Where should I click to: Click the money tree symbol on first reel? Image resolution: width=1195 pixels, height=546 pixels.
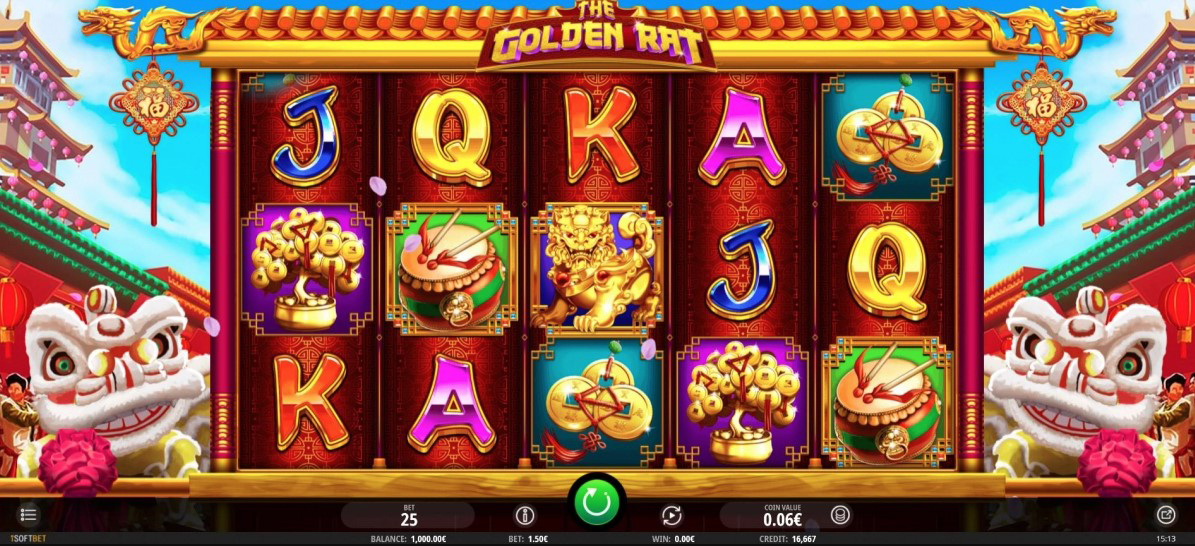[306, 268]
